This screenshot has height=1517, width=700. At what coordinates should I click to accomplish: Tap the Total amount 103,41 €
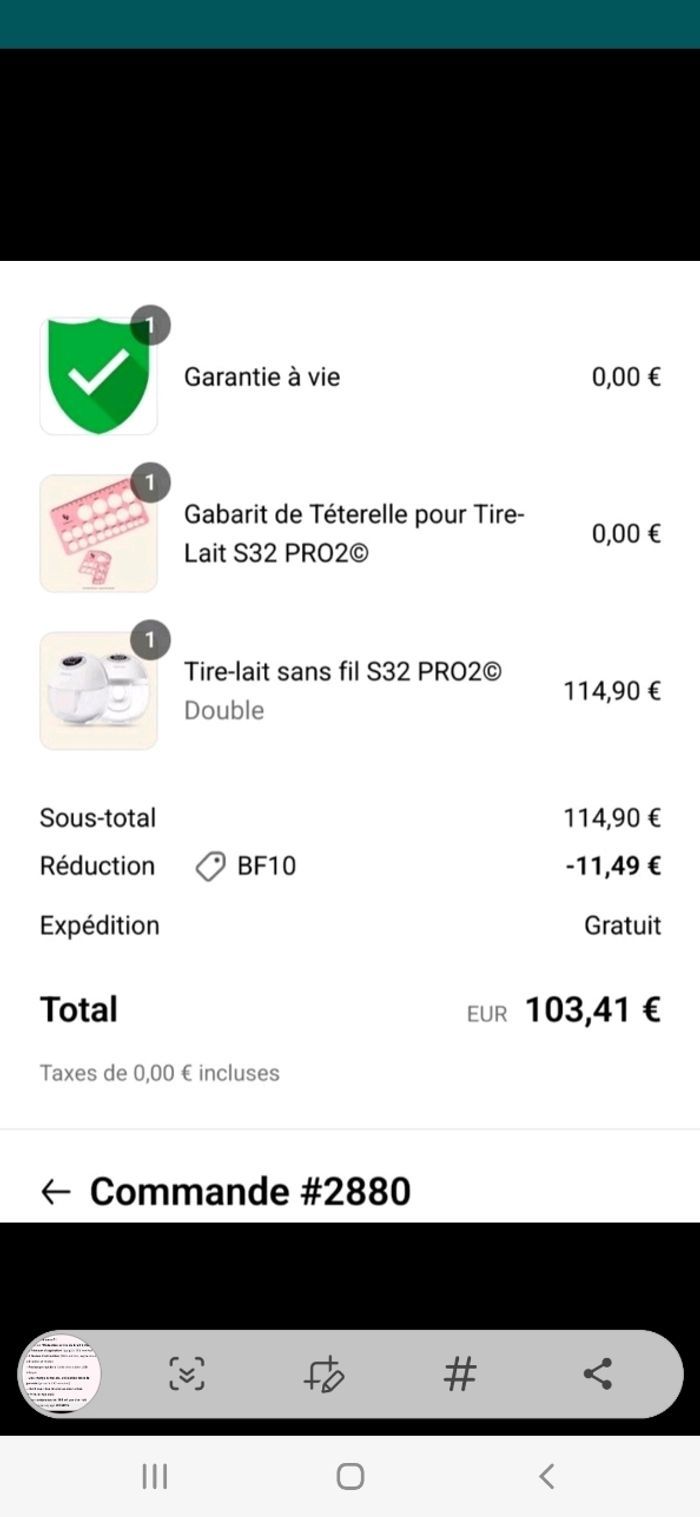[x=592, y=1010]
